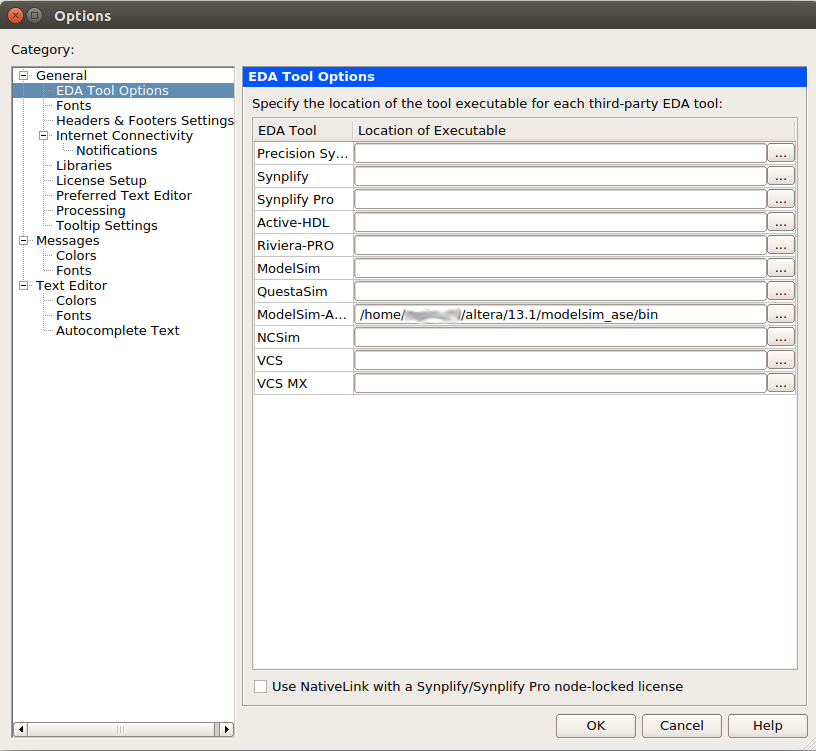Click the NCSim path input field
This screenshot has width=816, height=751.
560,337
